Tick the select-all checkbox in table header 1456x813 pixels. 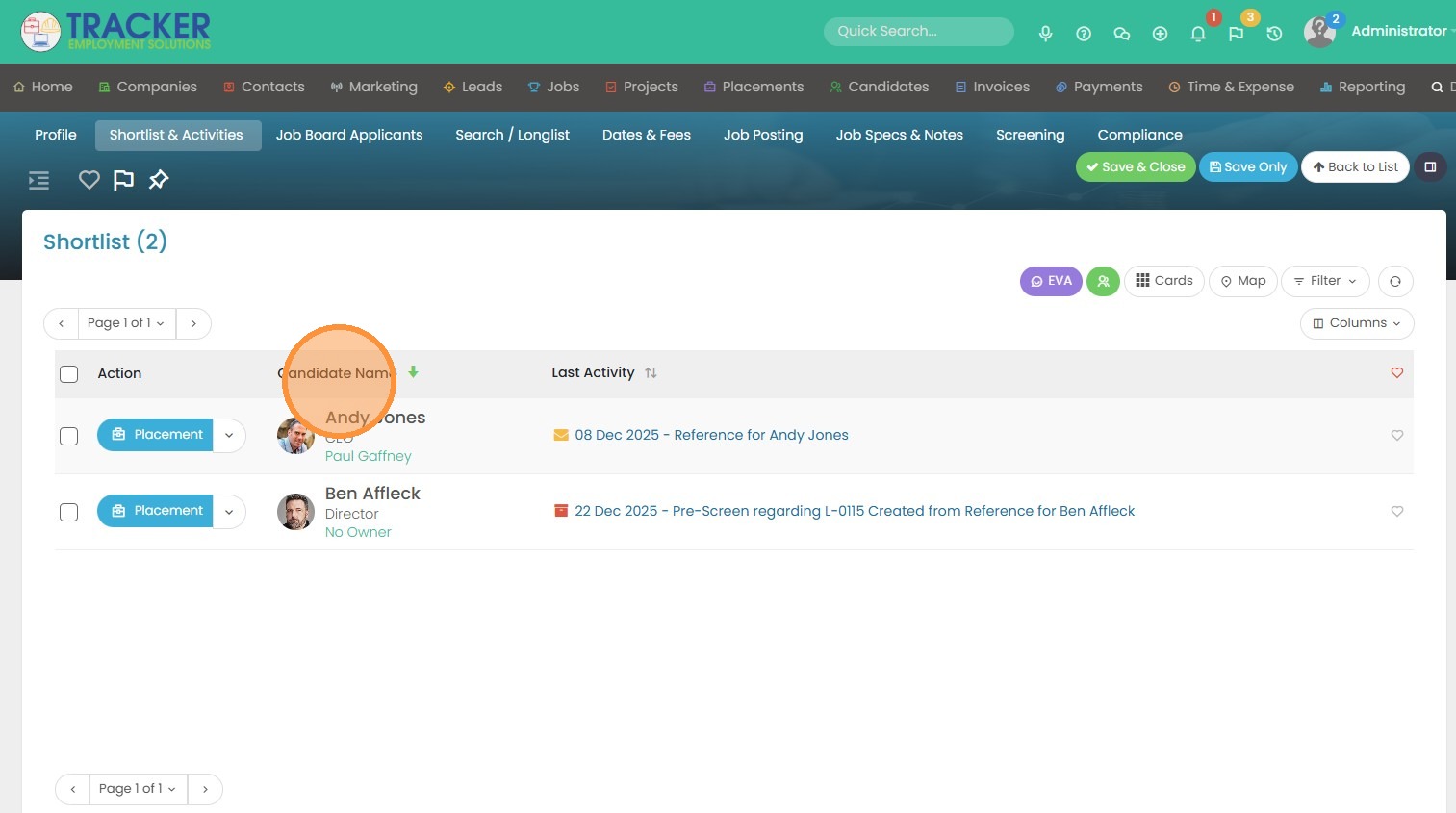(x=69, y=374)
